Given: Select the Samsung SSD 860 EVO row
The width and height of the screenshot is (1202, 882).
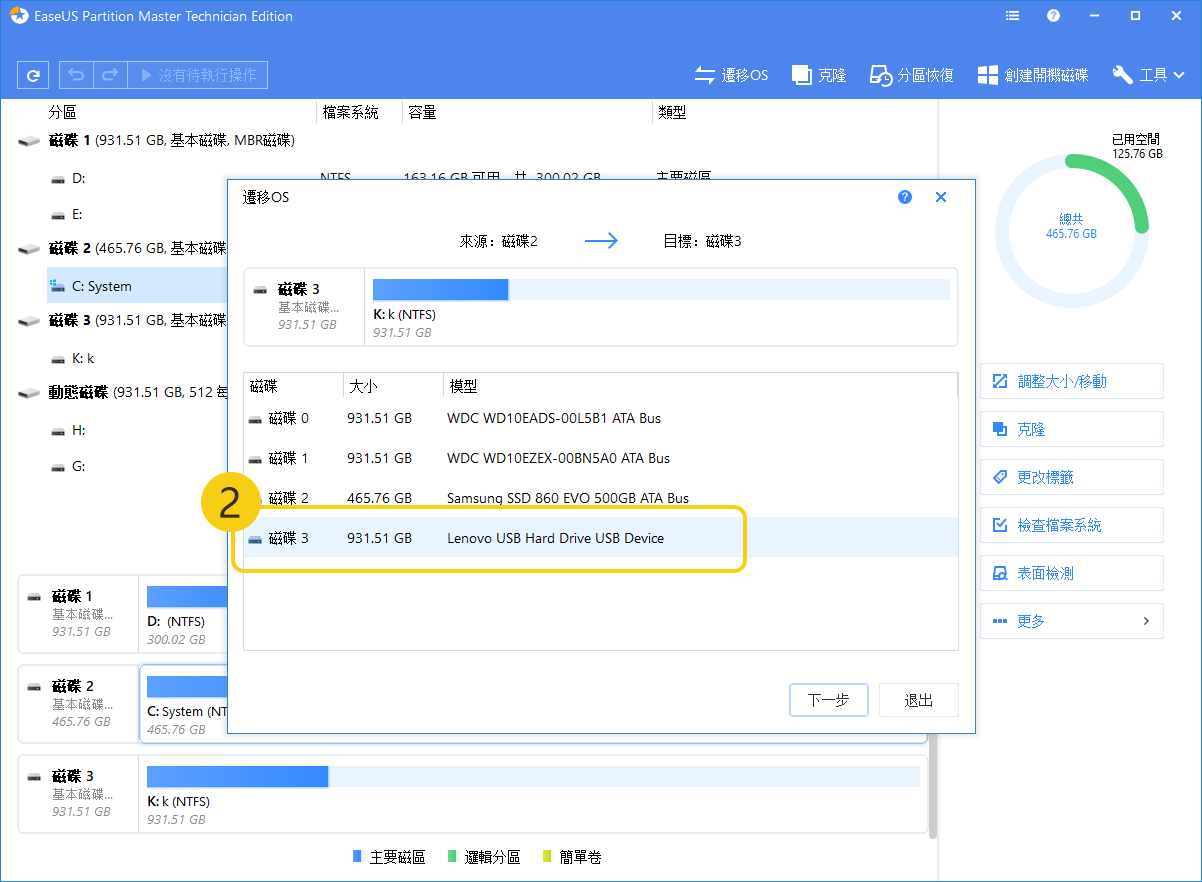Looking at the screenshot, I should coord(600,498).
